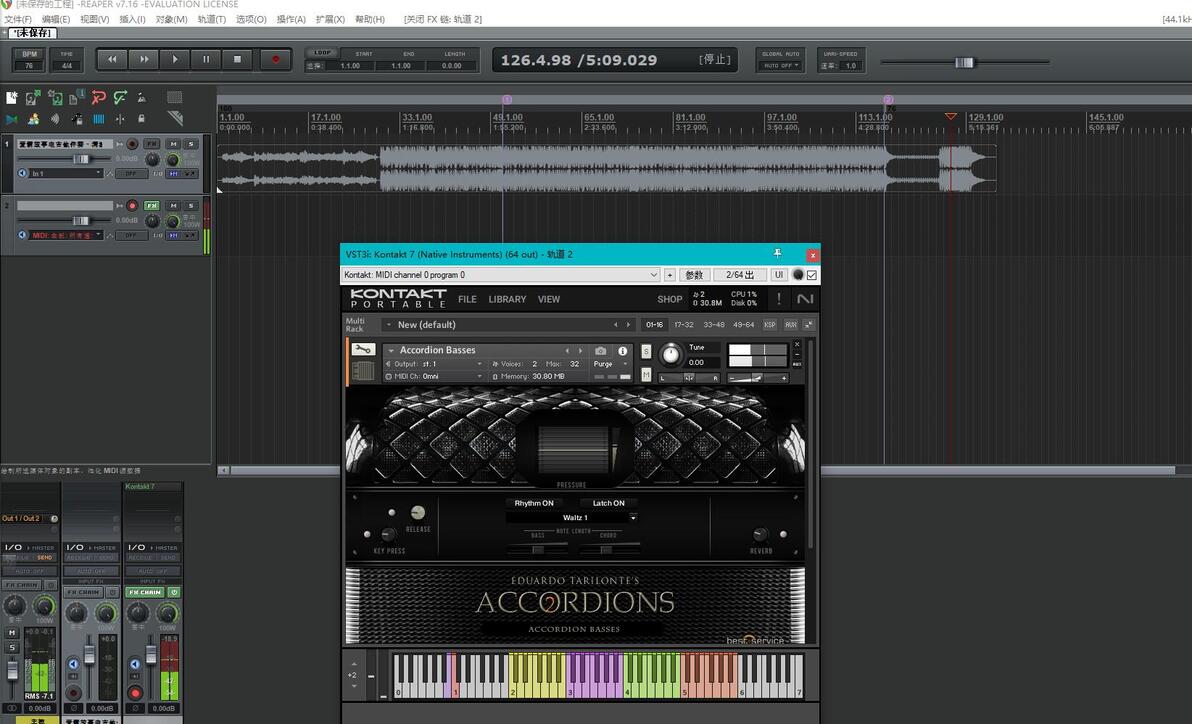The image size is (1192, 724).
Task: Toggle Rhythm ON in Accordion Basses
Action: [534, 503]
